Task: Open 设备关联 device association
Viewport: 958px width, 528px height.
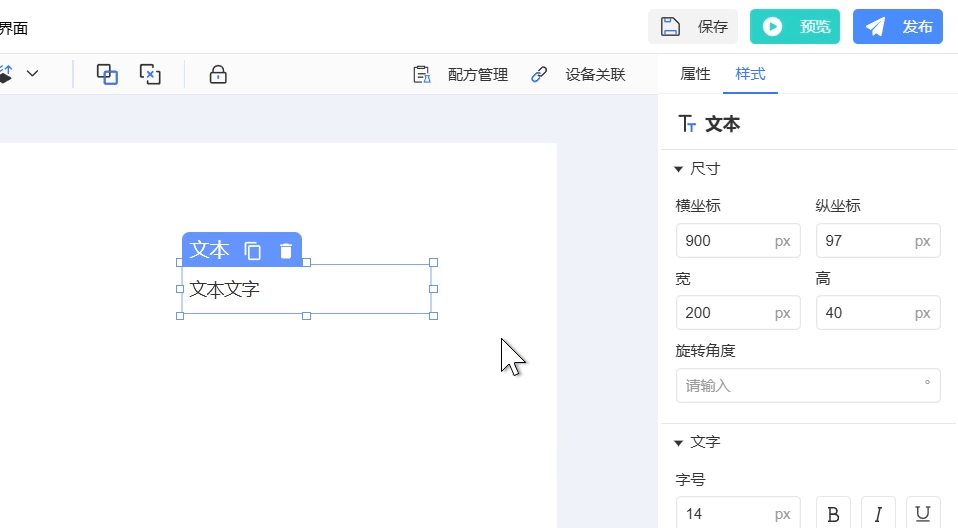Action: pos(578,74)
